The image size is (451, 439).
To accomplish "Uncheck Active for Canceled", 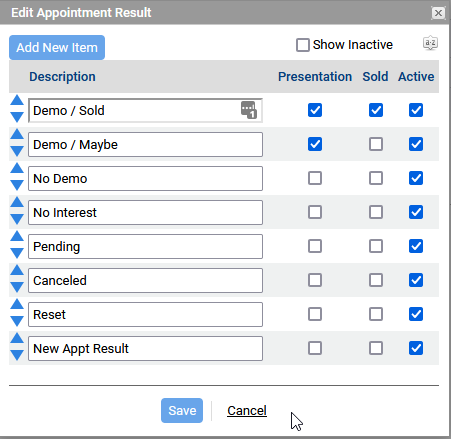I will 416,280.
